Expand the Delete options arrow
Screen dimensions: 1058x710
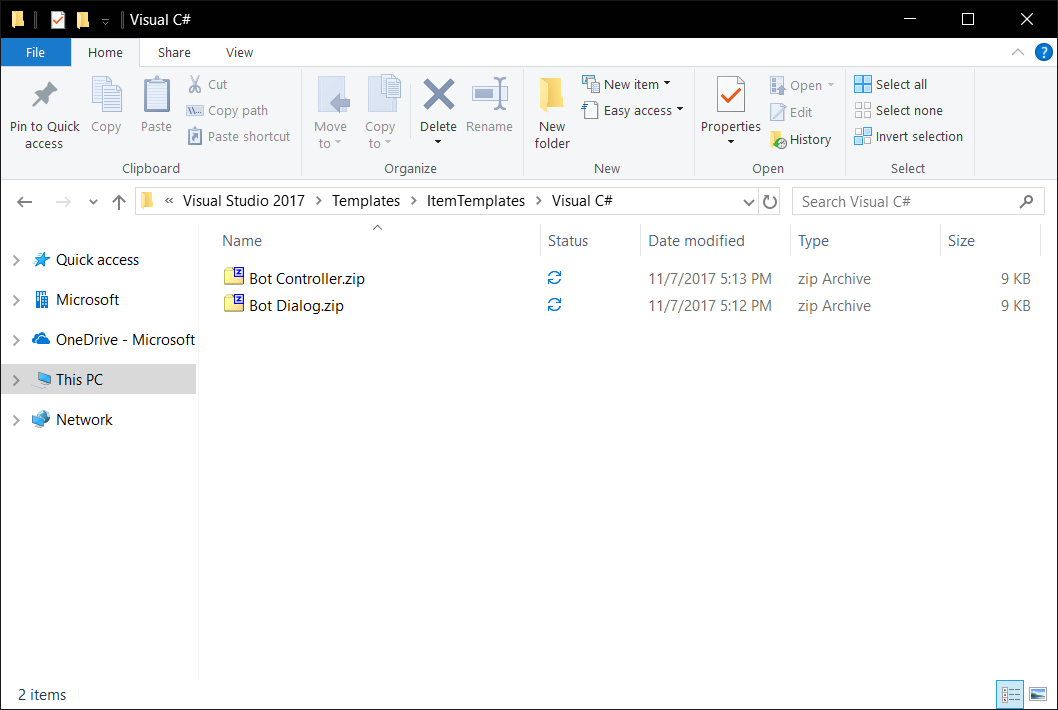click(438, 142)
